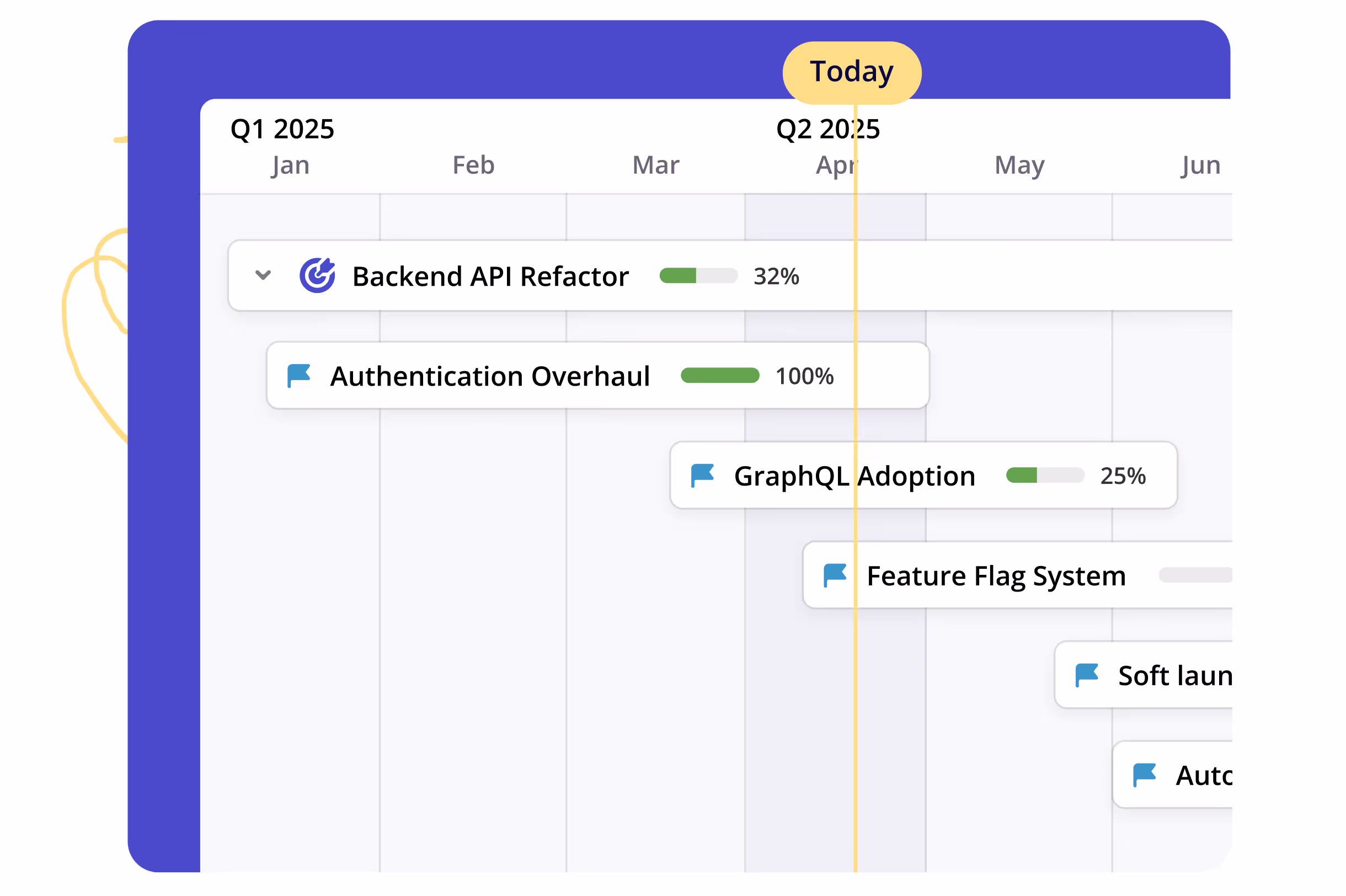This screenshot has height=896, width=1346.
Task: Click the 25% progress value
Action: coord(1123,476)
